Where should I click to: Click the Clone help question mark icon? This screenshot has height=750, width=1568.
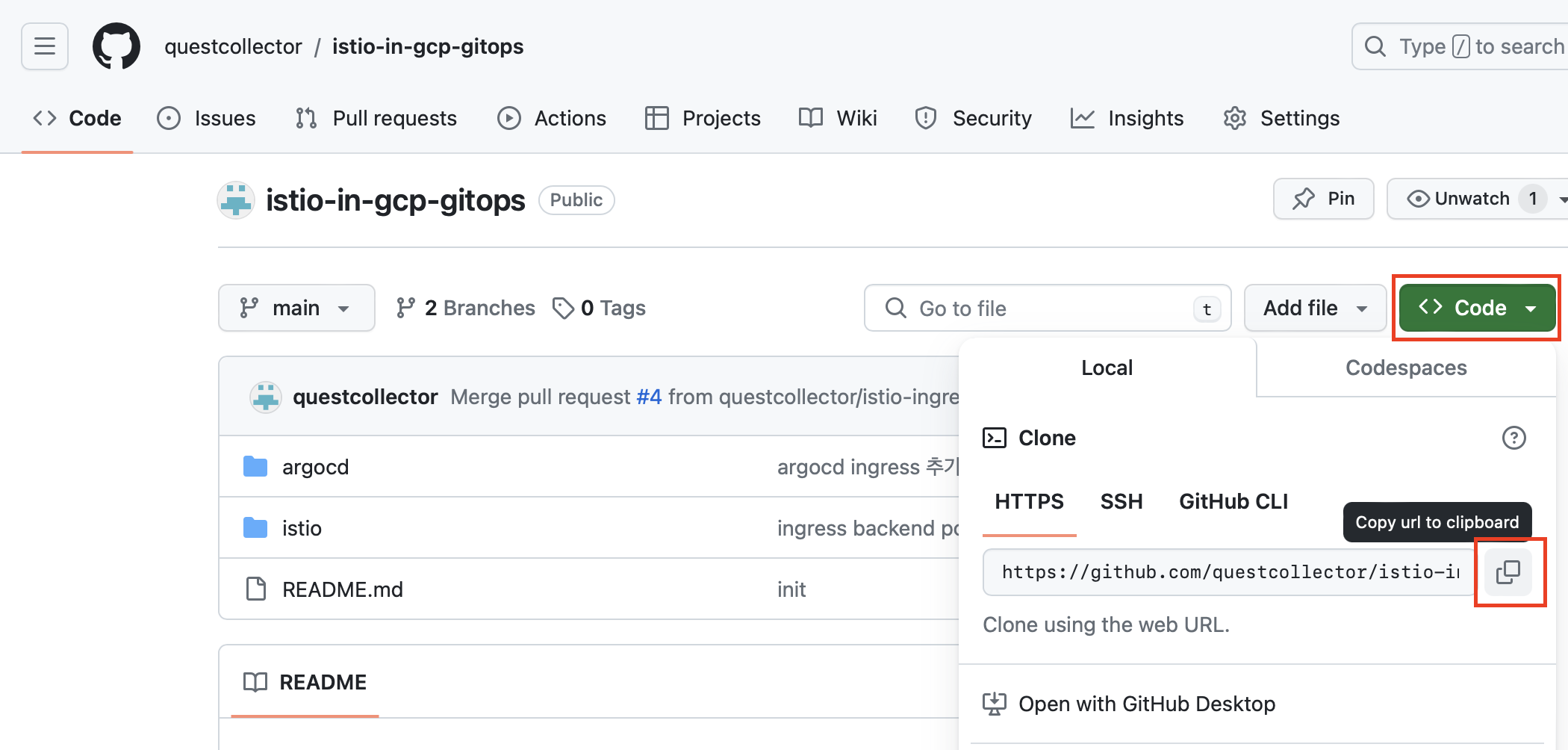[x=1513, y=438]
